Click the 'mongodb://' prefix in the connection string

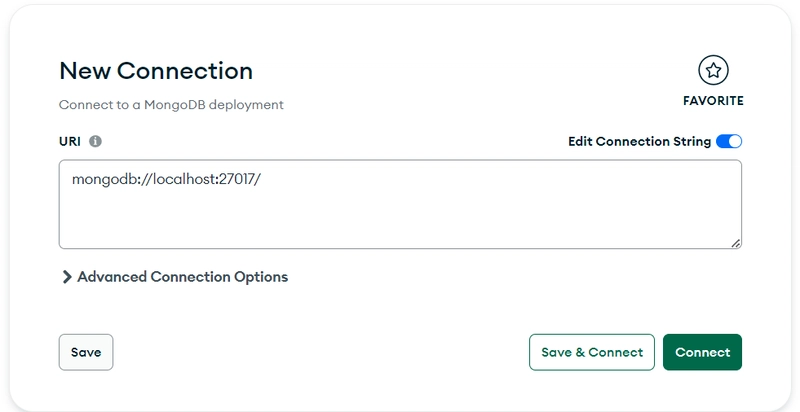point(110,181)
